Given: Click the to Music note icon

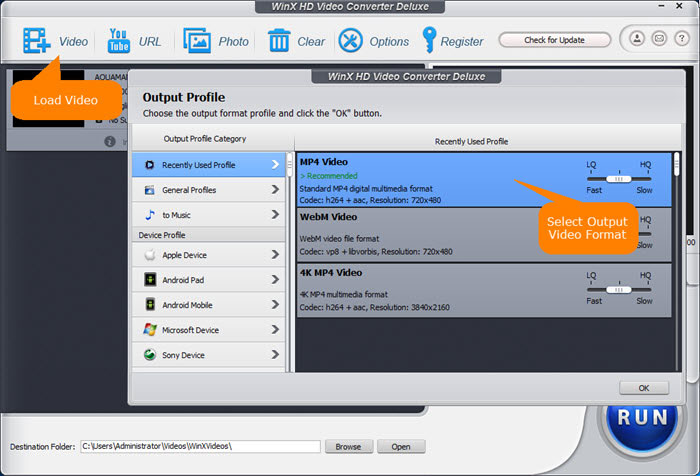Looking at the screenshot, I should tap(150, 215).
